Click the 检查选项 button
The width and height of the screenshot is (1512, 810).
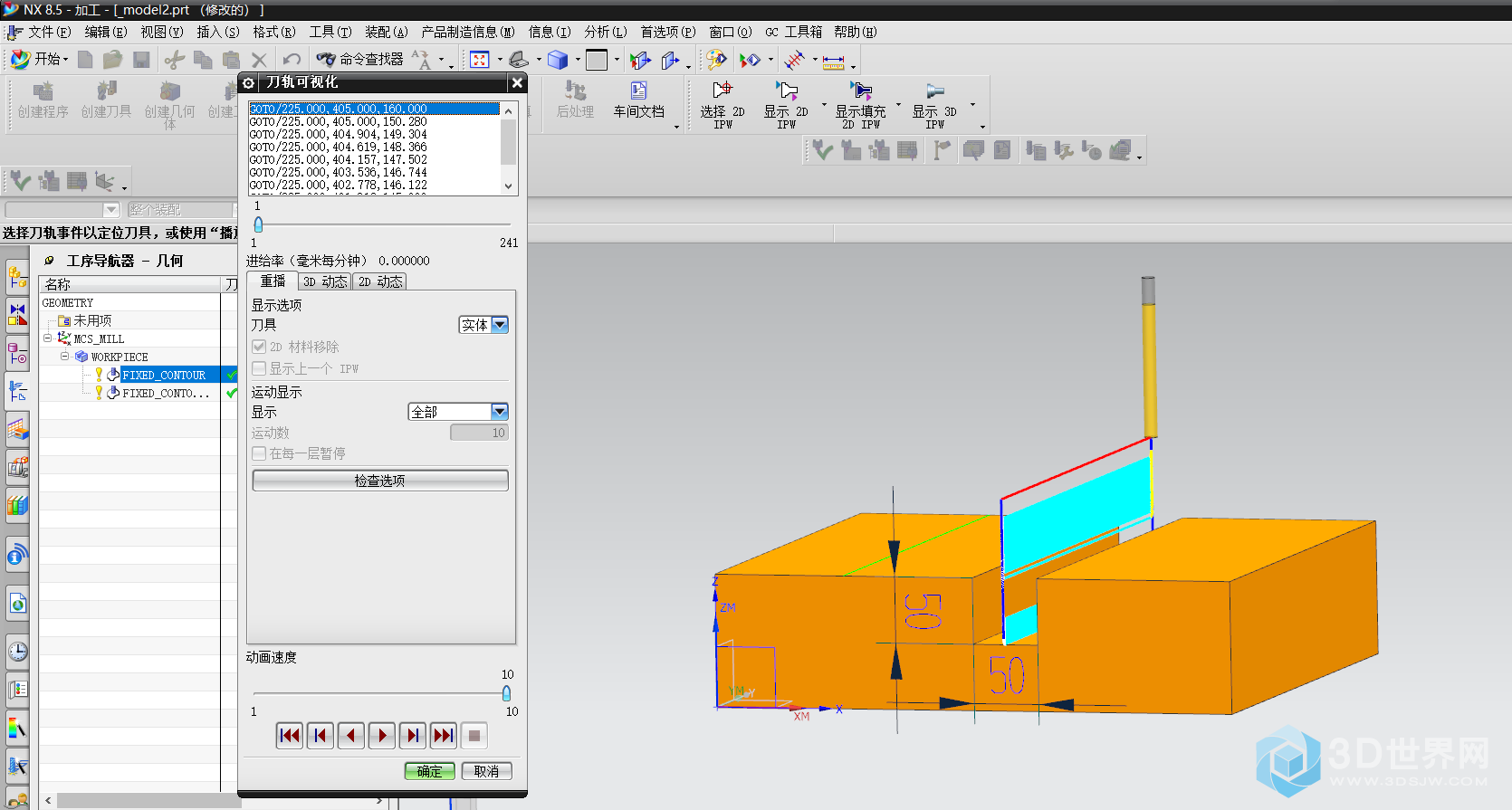[x=380, y=481]
